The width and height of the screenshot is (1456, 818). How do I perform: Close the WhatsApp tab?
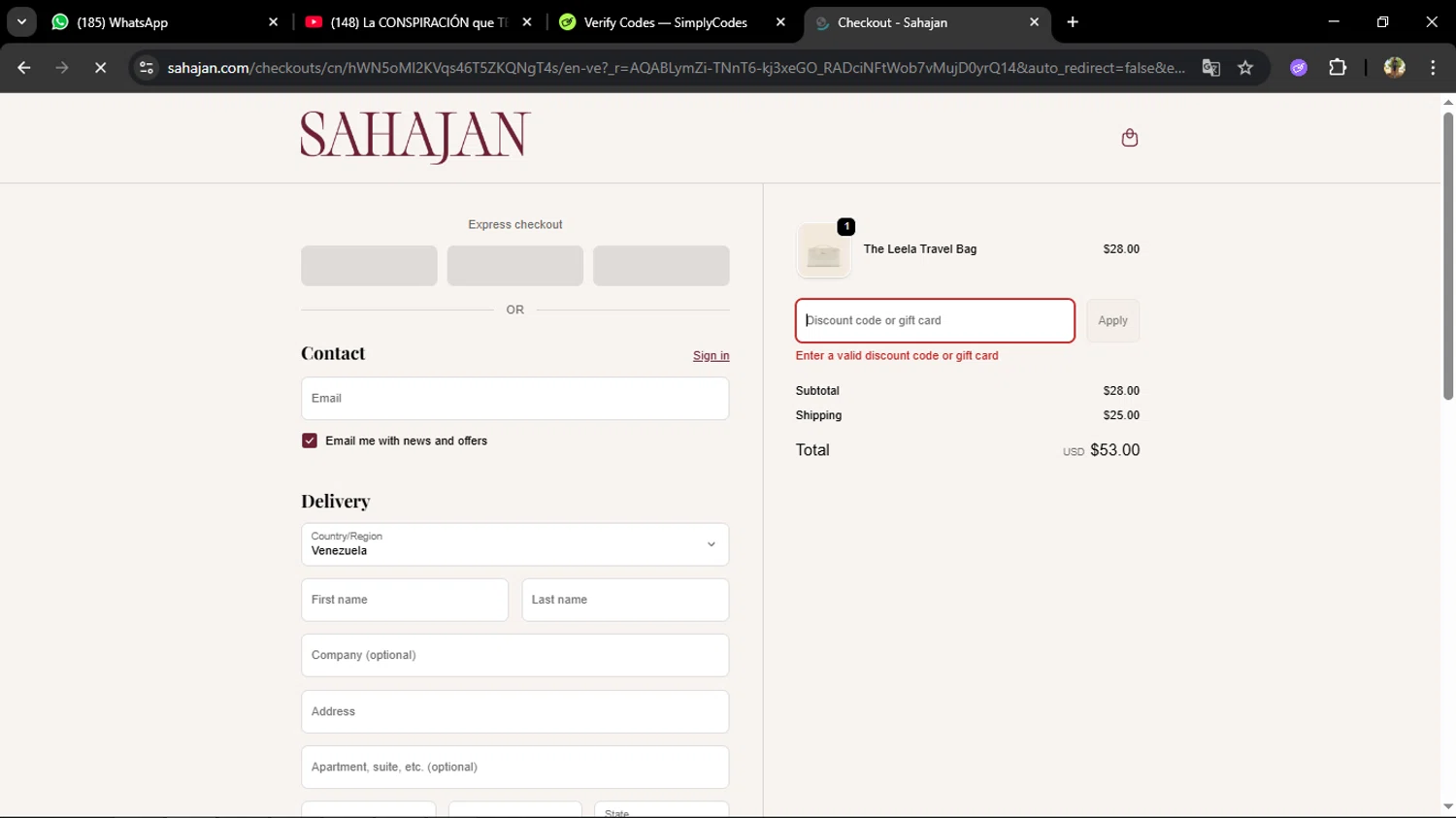pos(273,22)
